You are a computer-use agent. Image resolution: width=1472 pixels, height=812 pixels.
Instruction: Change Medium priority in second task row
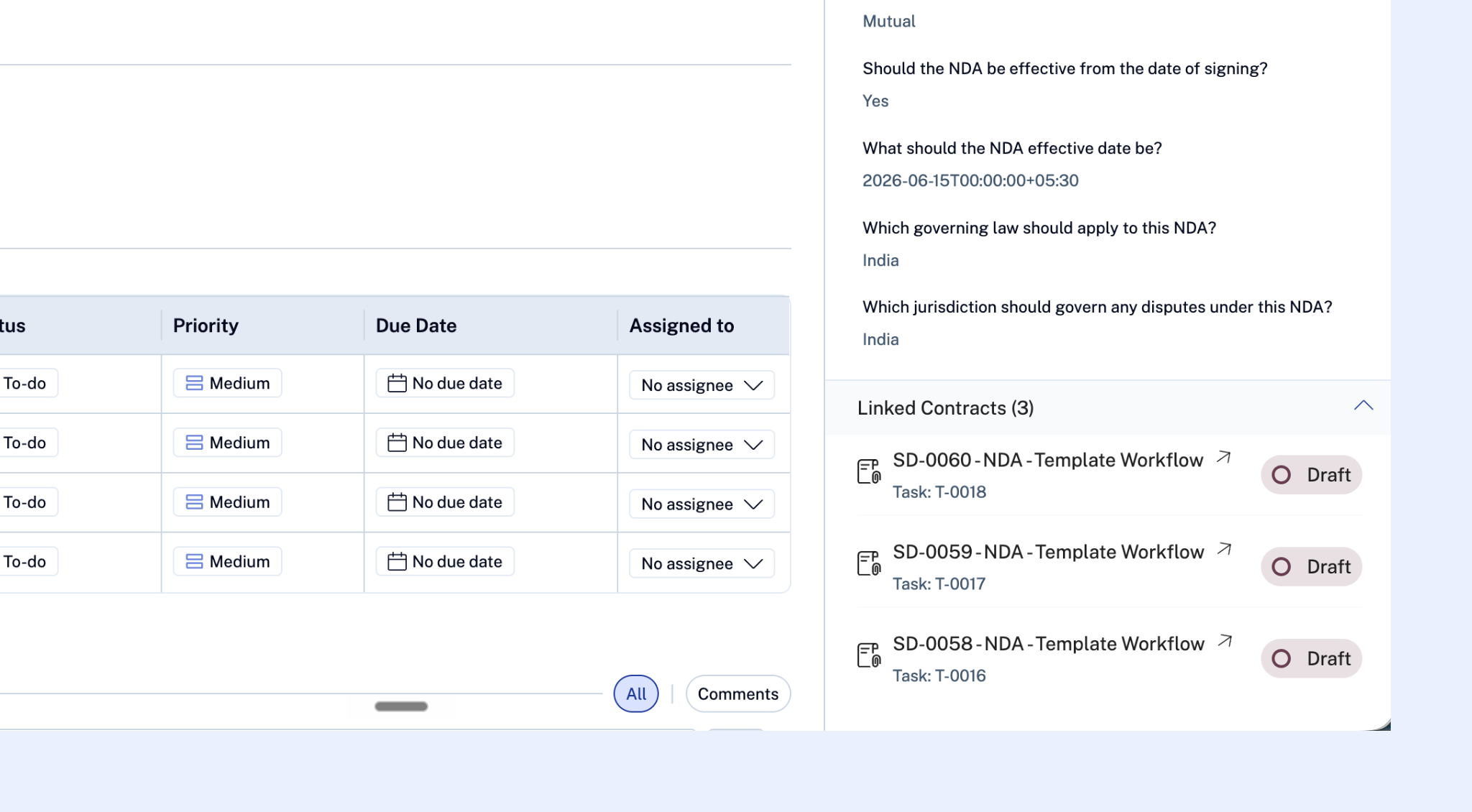(227, 443)
